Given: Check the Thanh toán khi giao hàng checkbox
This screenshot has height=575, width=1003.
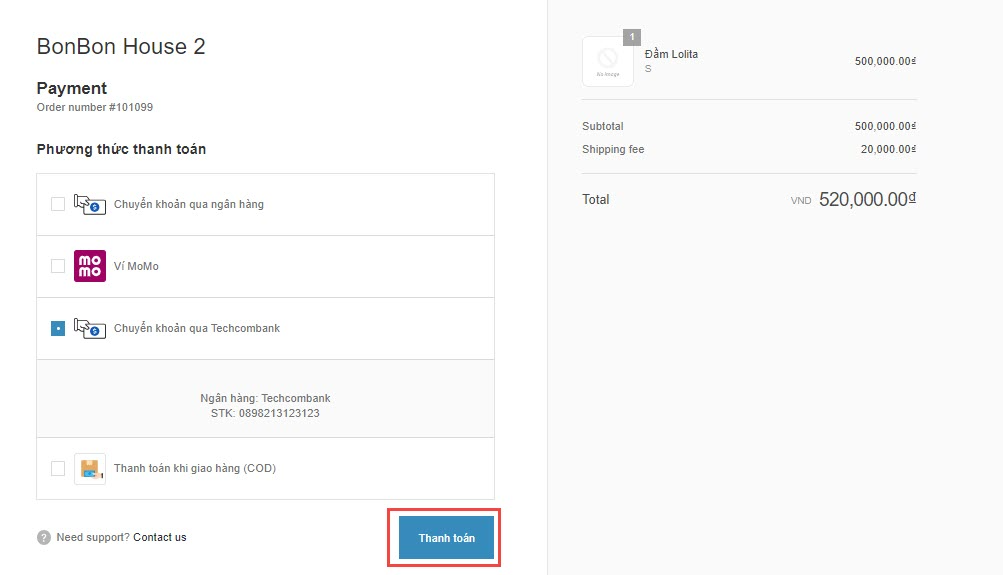Looking at the screenshot, I should (x=58, y=468).
